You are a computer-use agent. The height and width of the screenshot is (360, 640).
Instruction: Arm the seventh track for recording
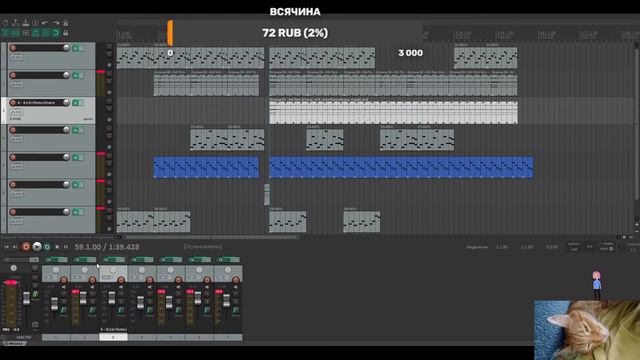[x=13, y=212]
